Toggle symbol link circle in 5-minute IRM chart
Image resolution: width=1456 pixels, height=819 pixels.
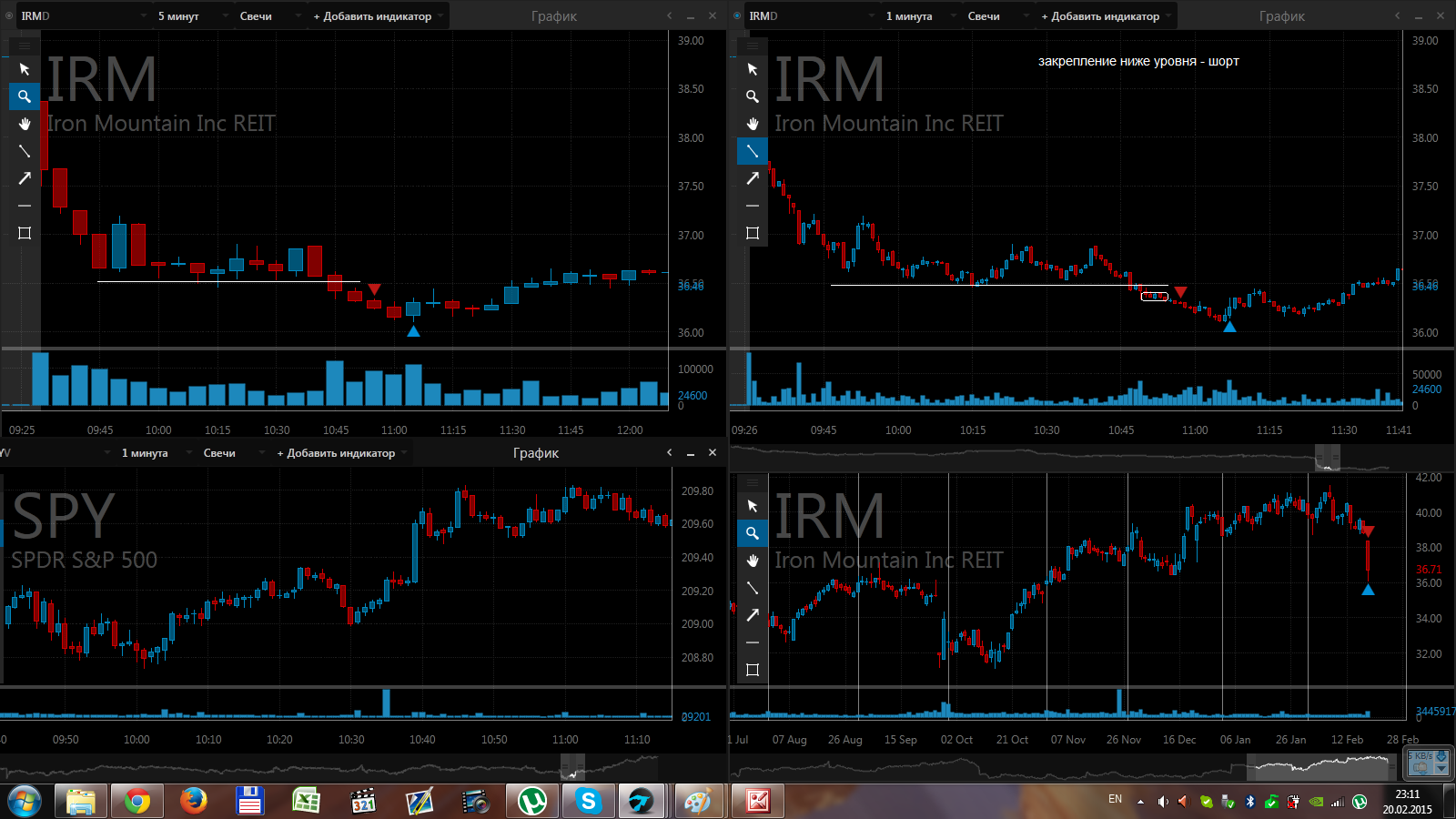click(x=9, y=15)
